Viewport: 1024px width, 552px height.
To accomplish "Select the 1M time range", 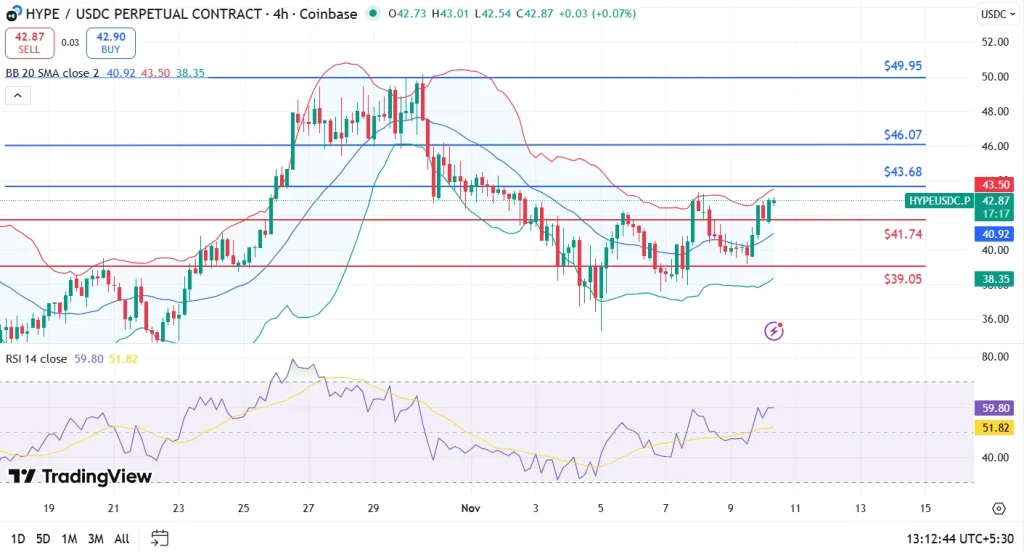I will coord(69,538).
